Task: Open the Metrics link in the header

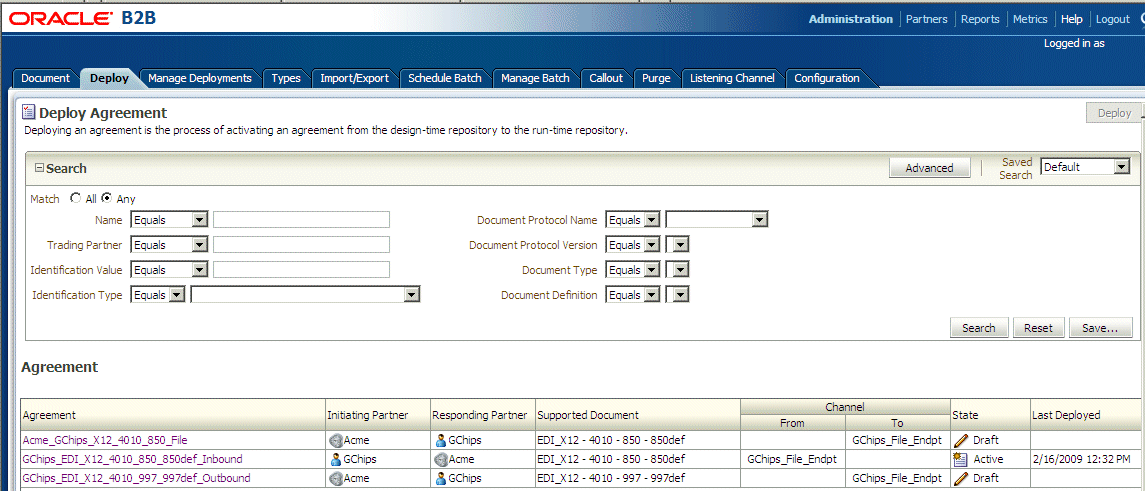Action: tap(1030, 20)
